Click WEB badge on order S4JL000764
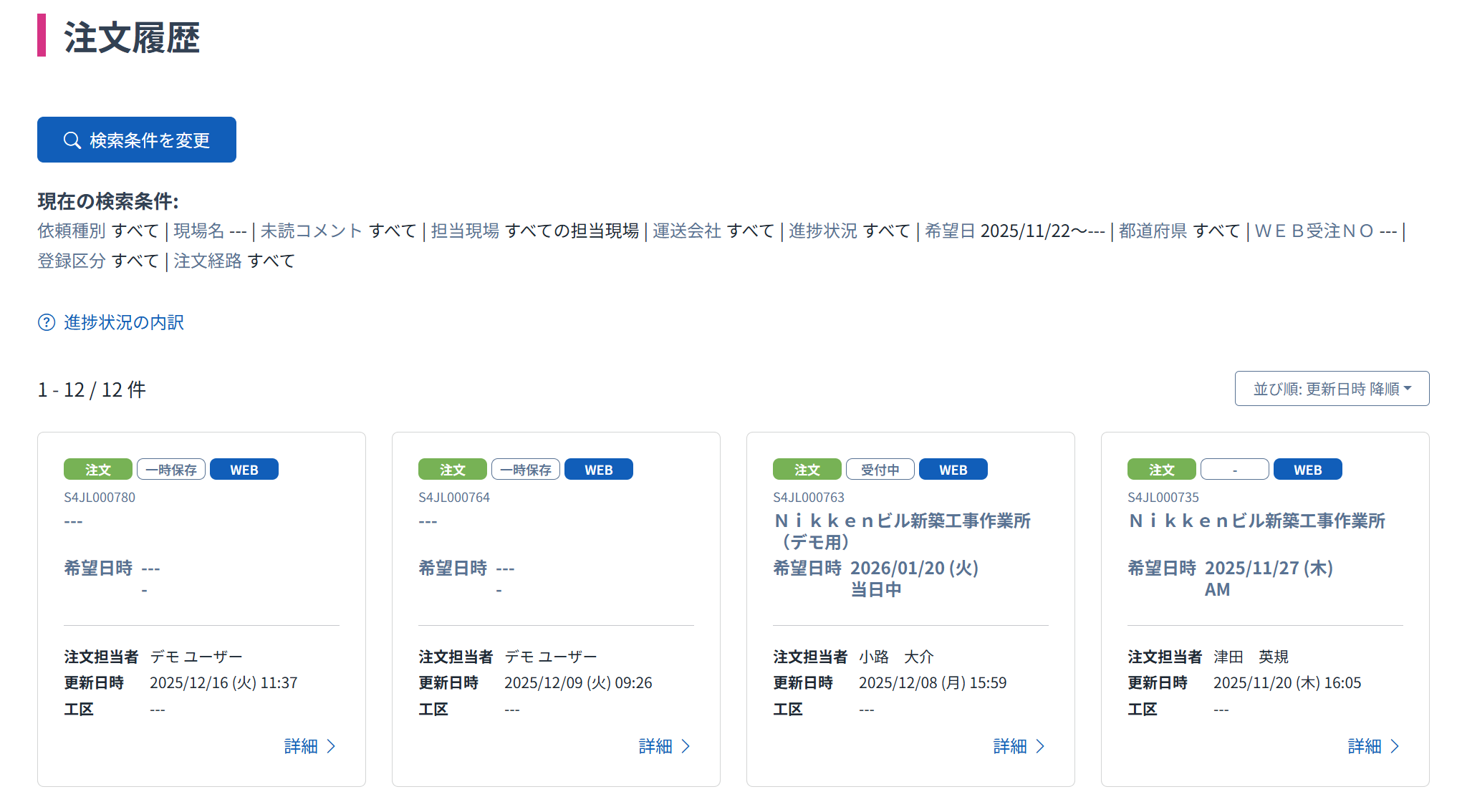Viewport: 1457px width, 812px height. pyautogui.click(x=598, y=470)
